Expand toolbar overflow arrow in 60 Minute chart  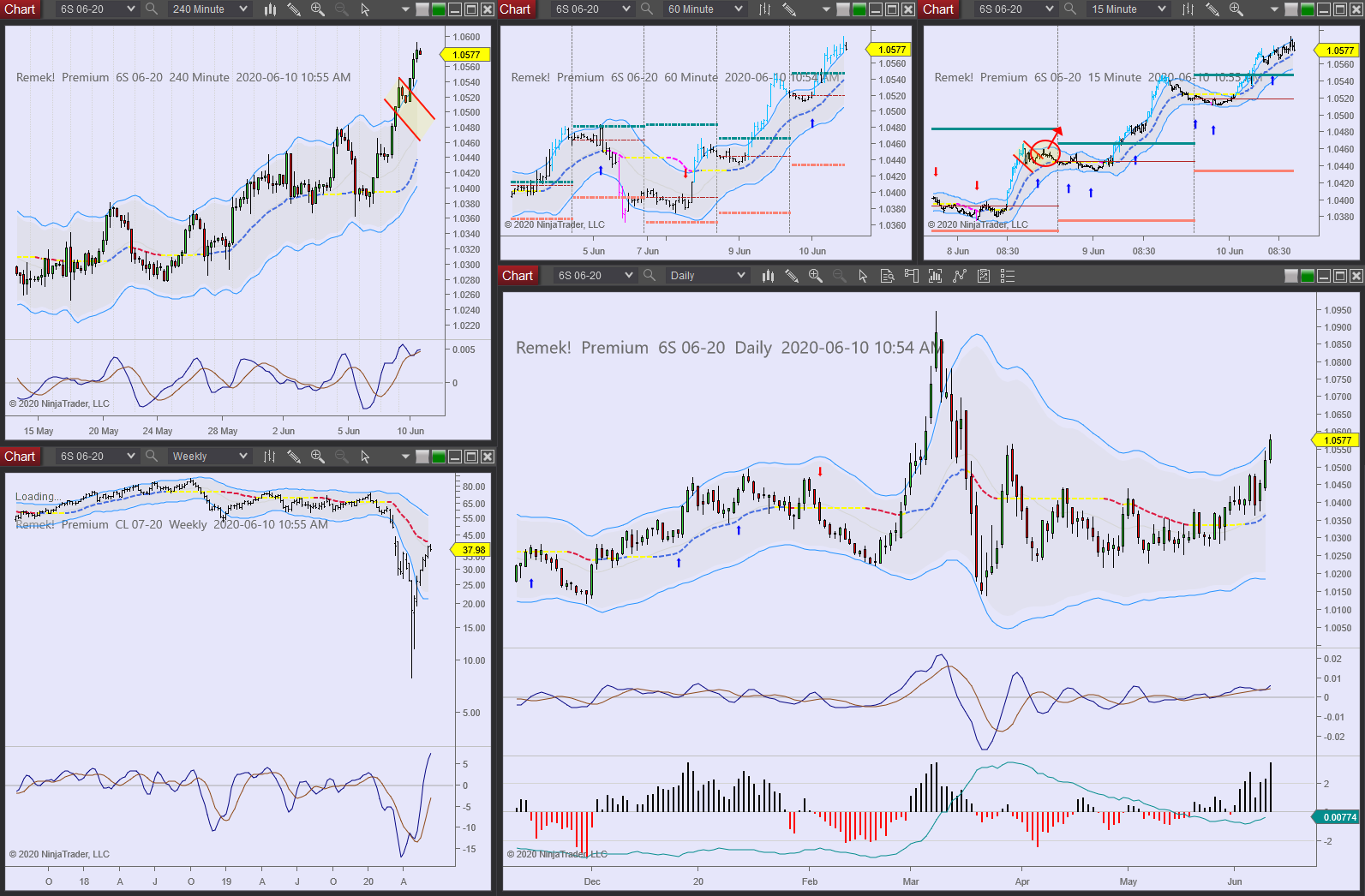coord(826,9)
